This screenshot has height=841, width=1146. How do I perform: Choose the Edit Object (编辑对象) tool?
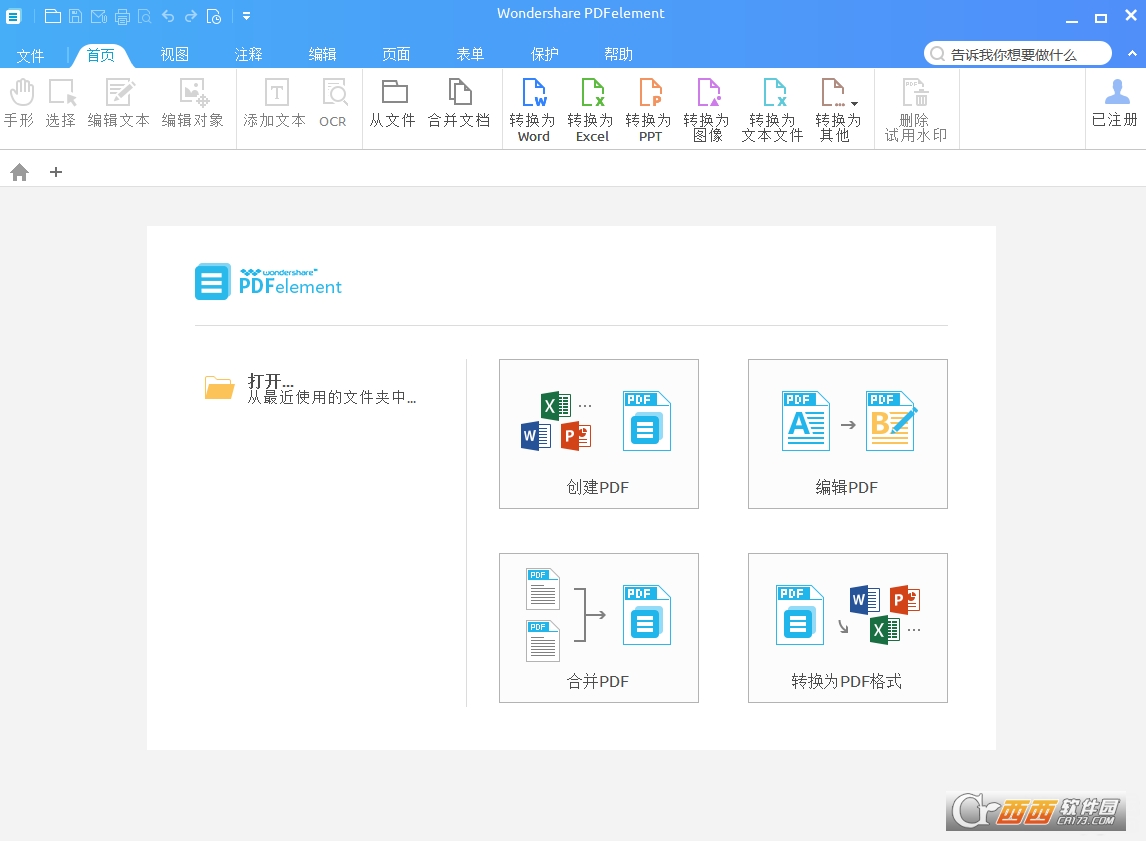(x=192, y=104)
